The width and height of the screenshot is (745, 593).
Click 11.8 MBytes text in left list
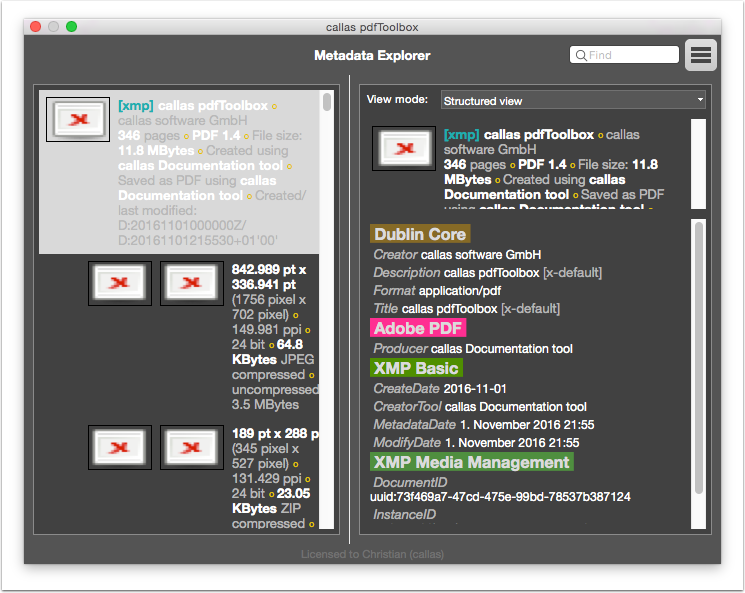pos(156,151)
